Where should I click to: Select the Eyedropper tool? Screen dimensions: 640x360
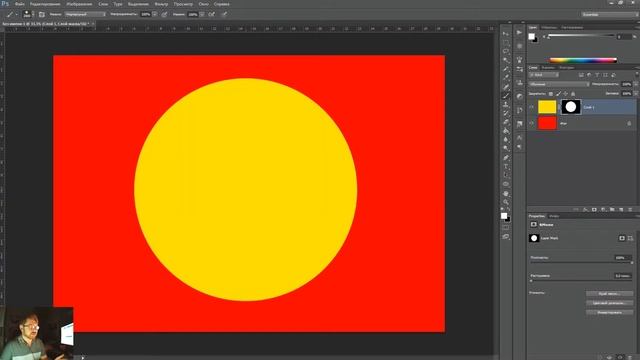[506, 77]
